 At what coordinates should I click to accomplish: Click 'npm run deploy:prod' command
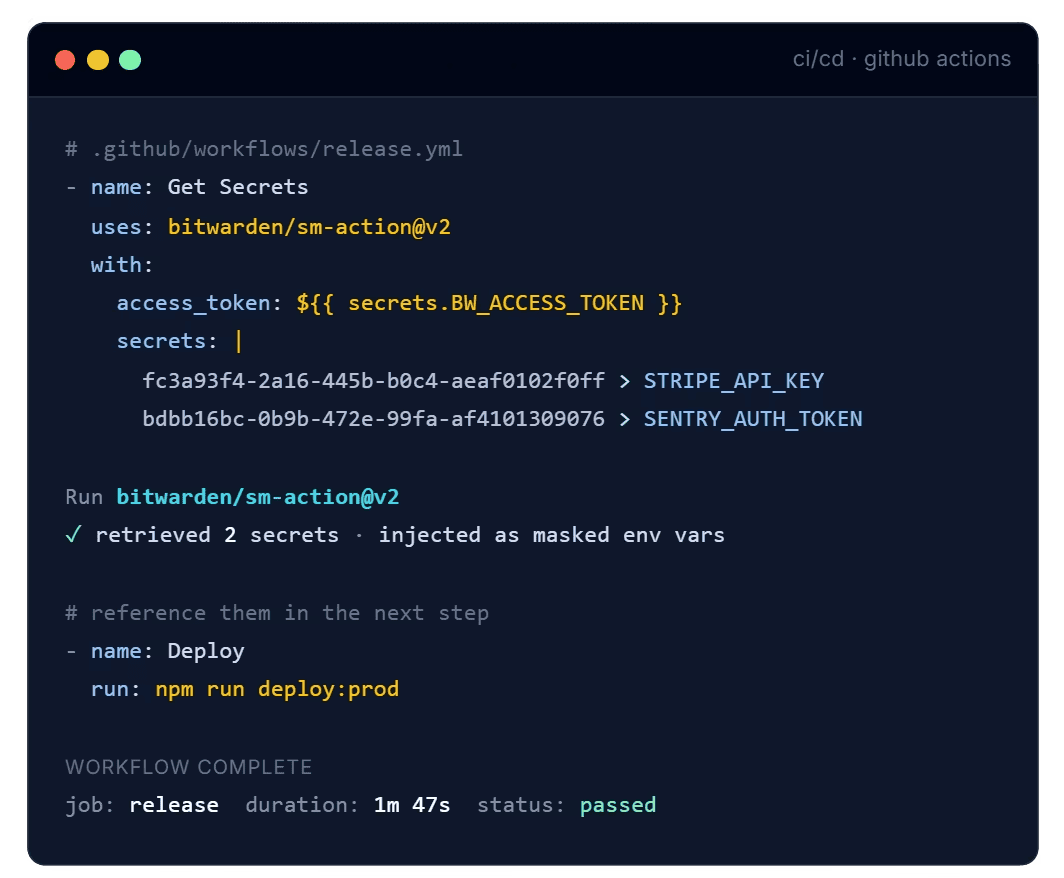click(x=277, y=689)
